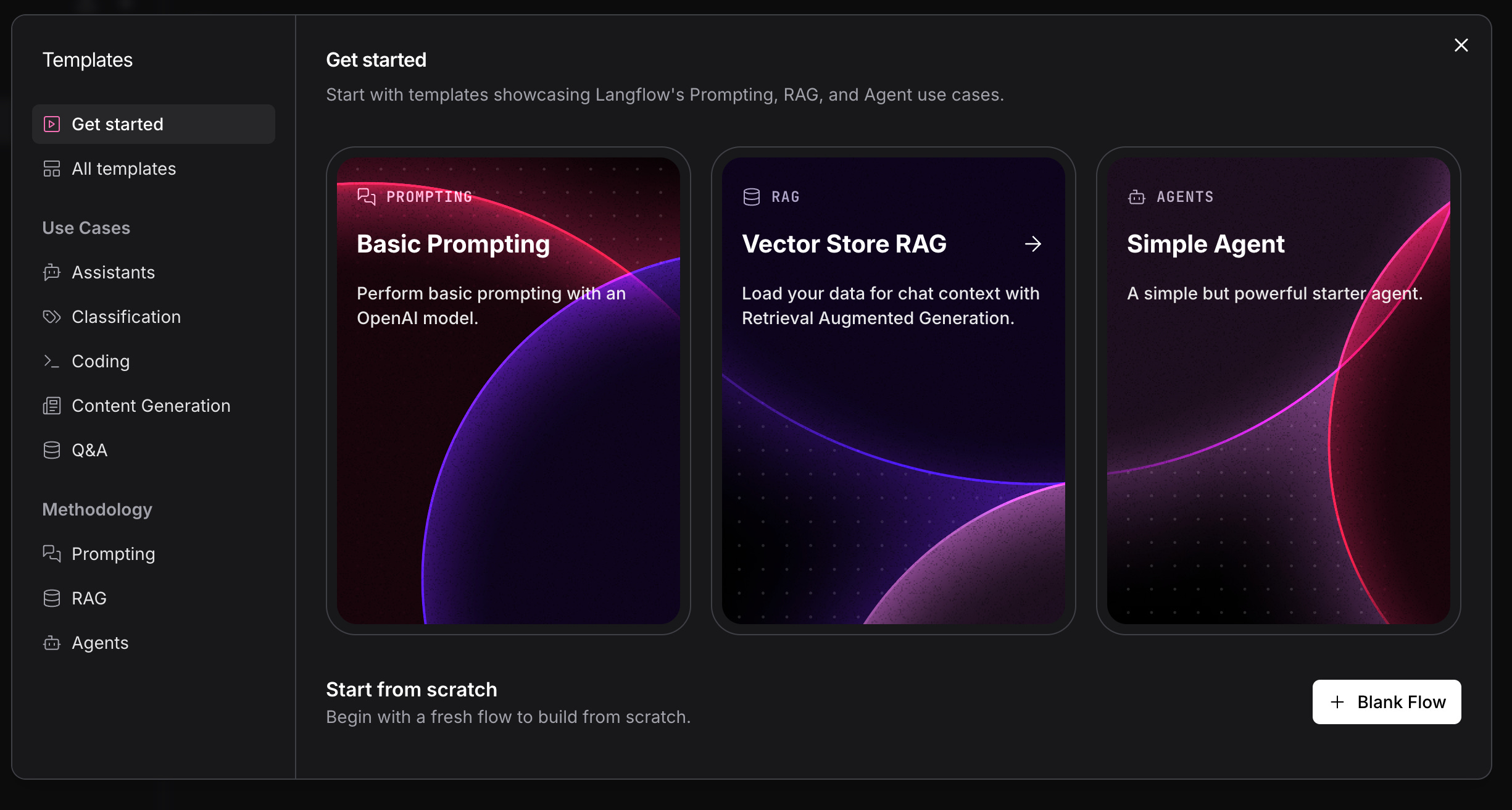Click the Content Generation newspaper icon
The width and height of the screenshot is (1512, 810).
coord(52,406)
